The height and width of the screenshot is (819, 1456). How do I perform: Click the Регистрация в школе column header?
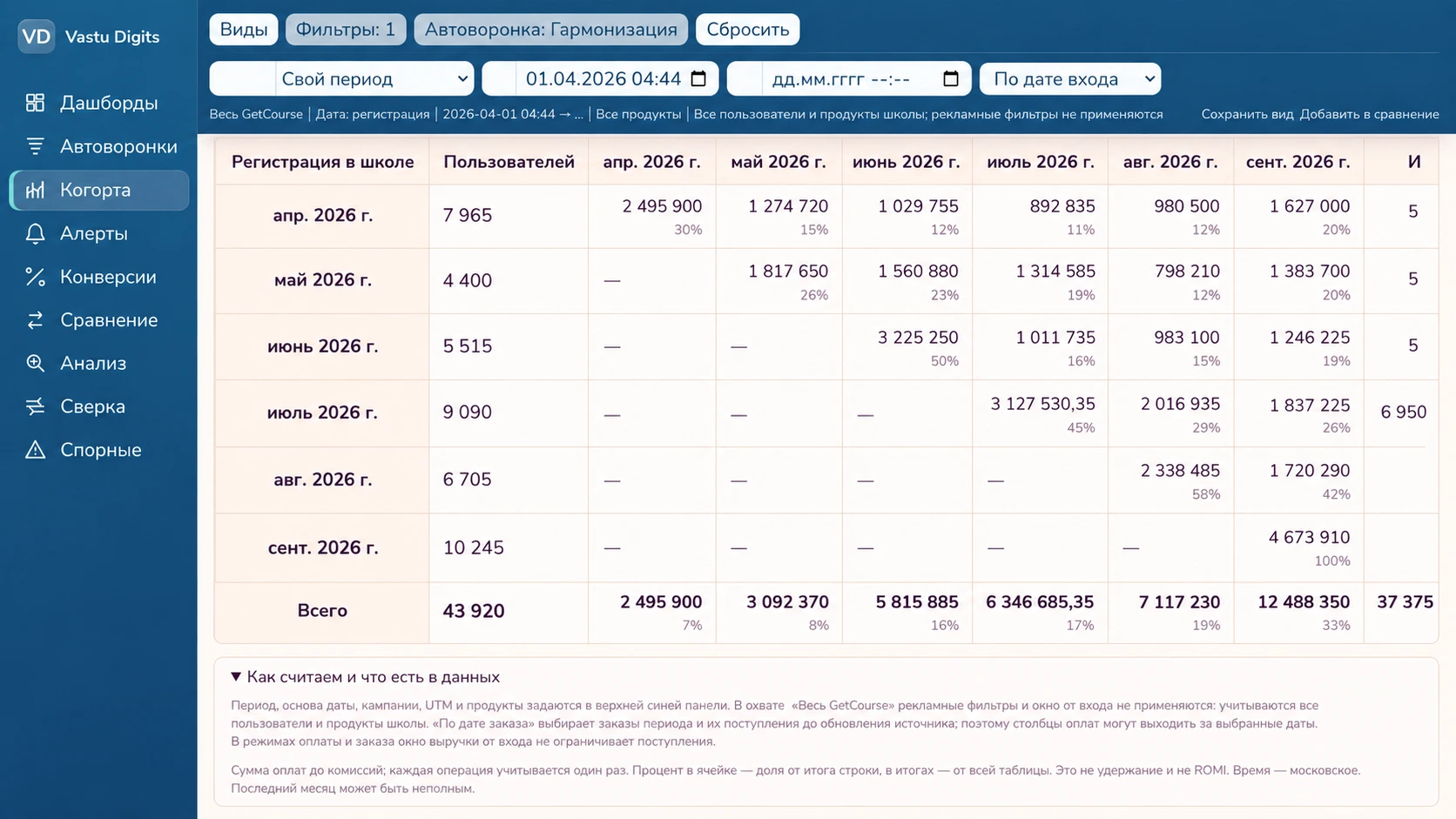coord(322,162)
